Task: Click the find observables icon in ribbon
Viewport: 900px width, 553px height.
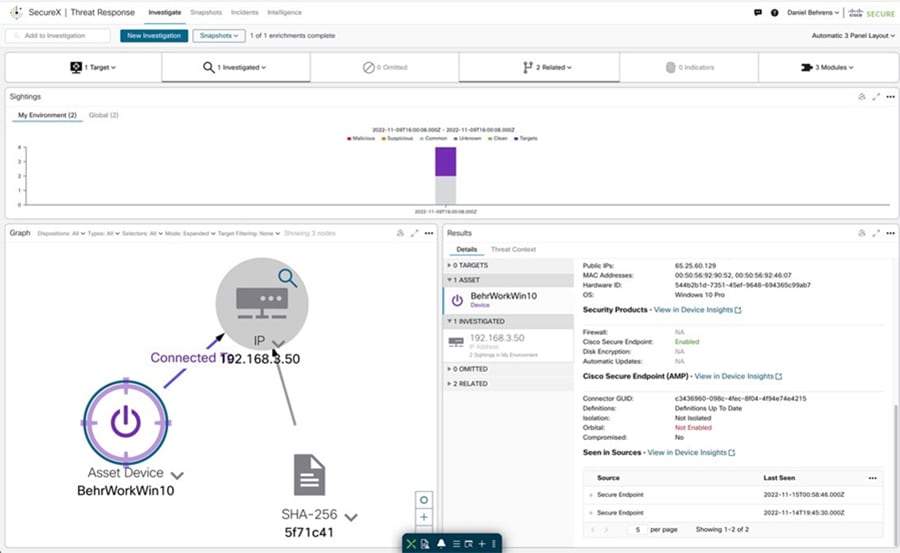Action: click(x=469, y=544)
